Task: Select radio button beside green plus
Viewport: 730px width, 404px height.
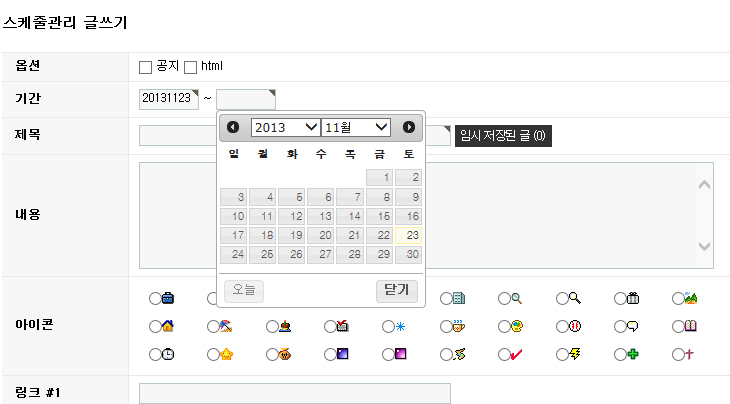Action: coord(620,355)
